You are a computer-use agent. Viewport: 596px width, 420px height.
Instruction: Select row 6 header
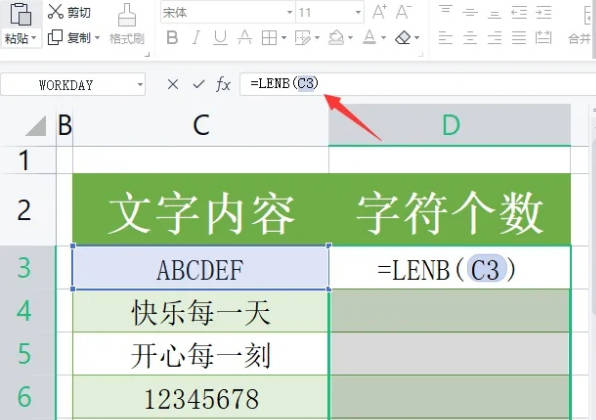27,396
